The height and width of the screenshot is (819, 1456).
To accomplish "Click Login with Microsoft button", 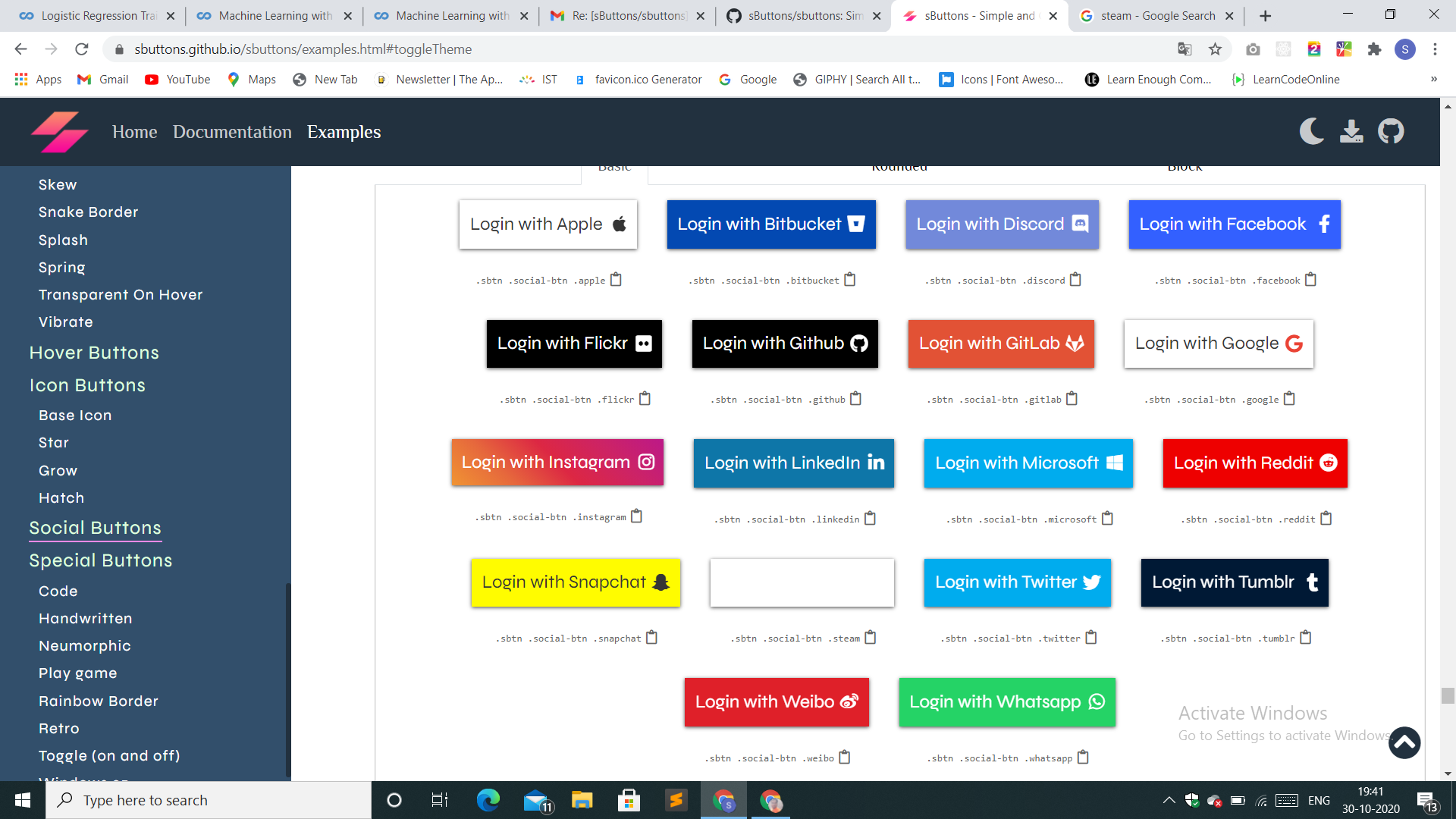I will point(1028,463).
